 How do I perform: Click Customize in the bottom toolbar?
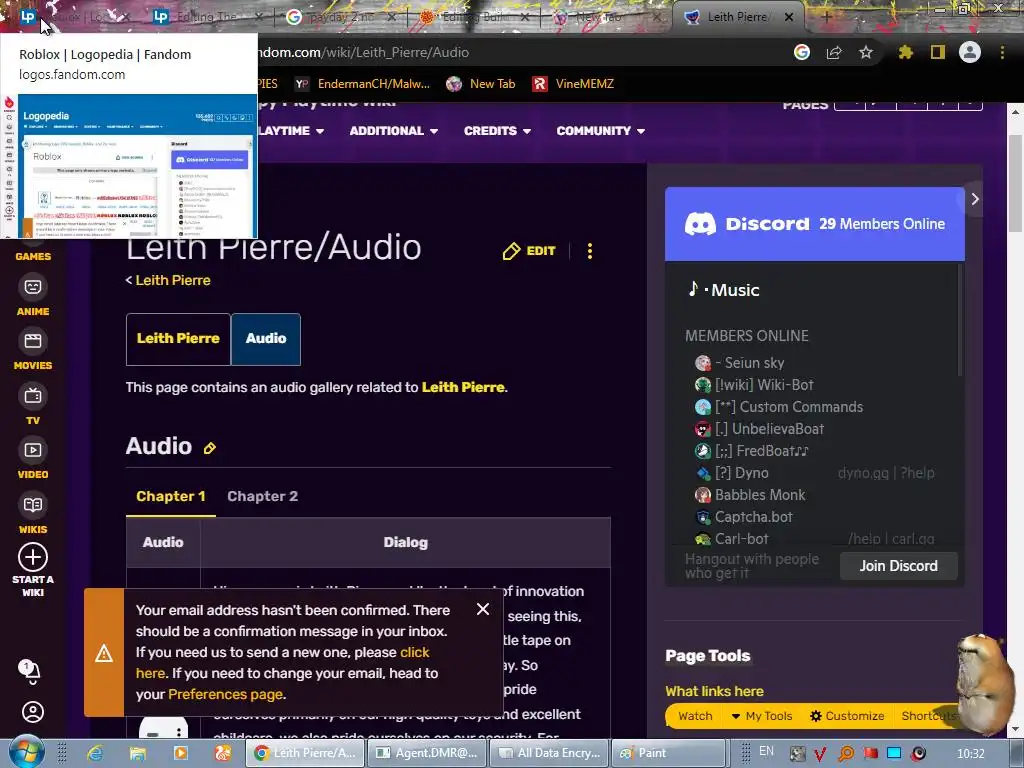coord(847,716)
